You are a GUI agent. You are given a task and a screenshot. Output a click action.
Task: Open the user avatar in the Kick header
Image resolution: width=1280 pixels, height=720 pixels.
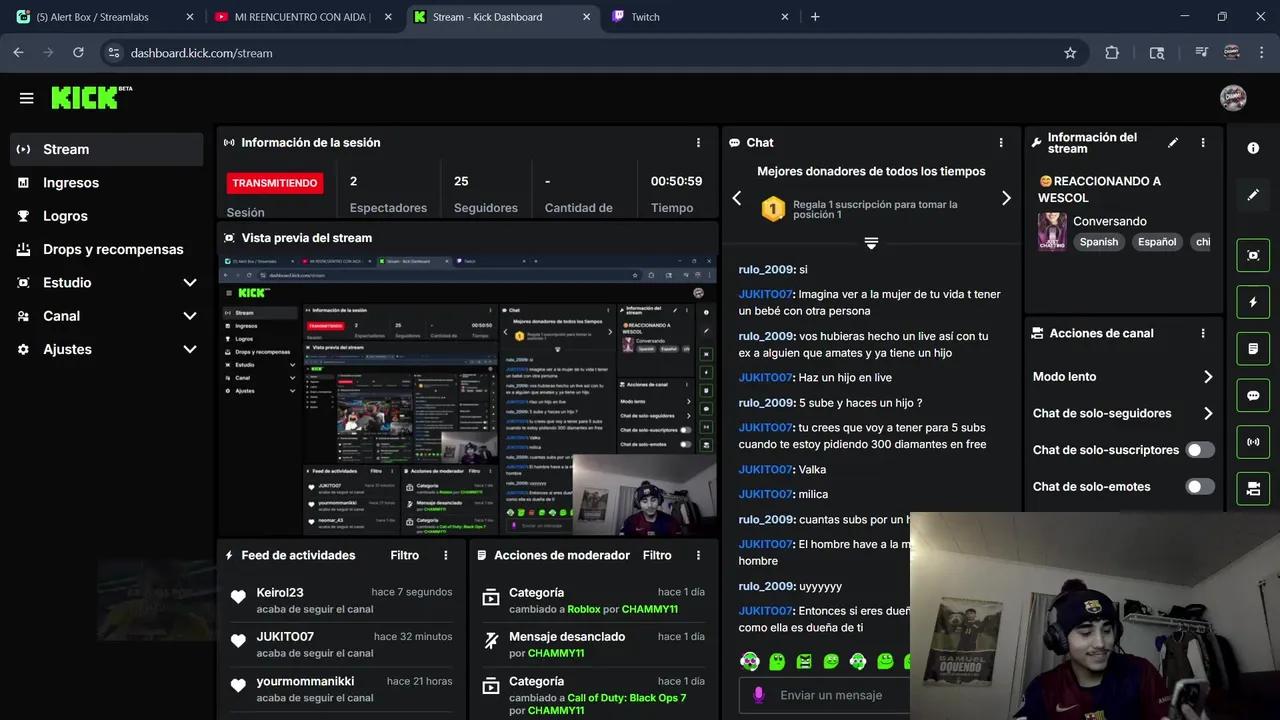click(1233, 97)
